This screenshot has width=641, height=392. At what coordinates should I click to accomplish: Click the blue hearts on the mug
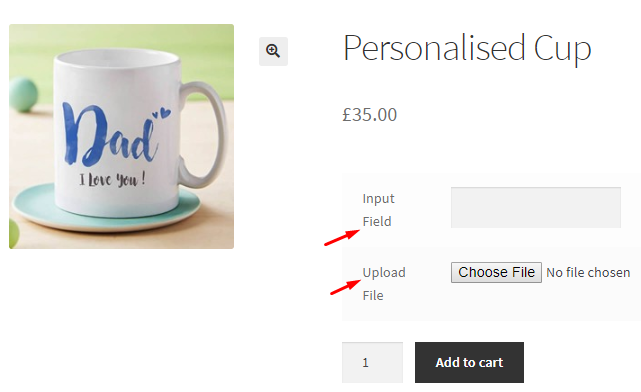[x=162, y=113]
